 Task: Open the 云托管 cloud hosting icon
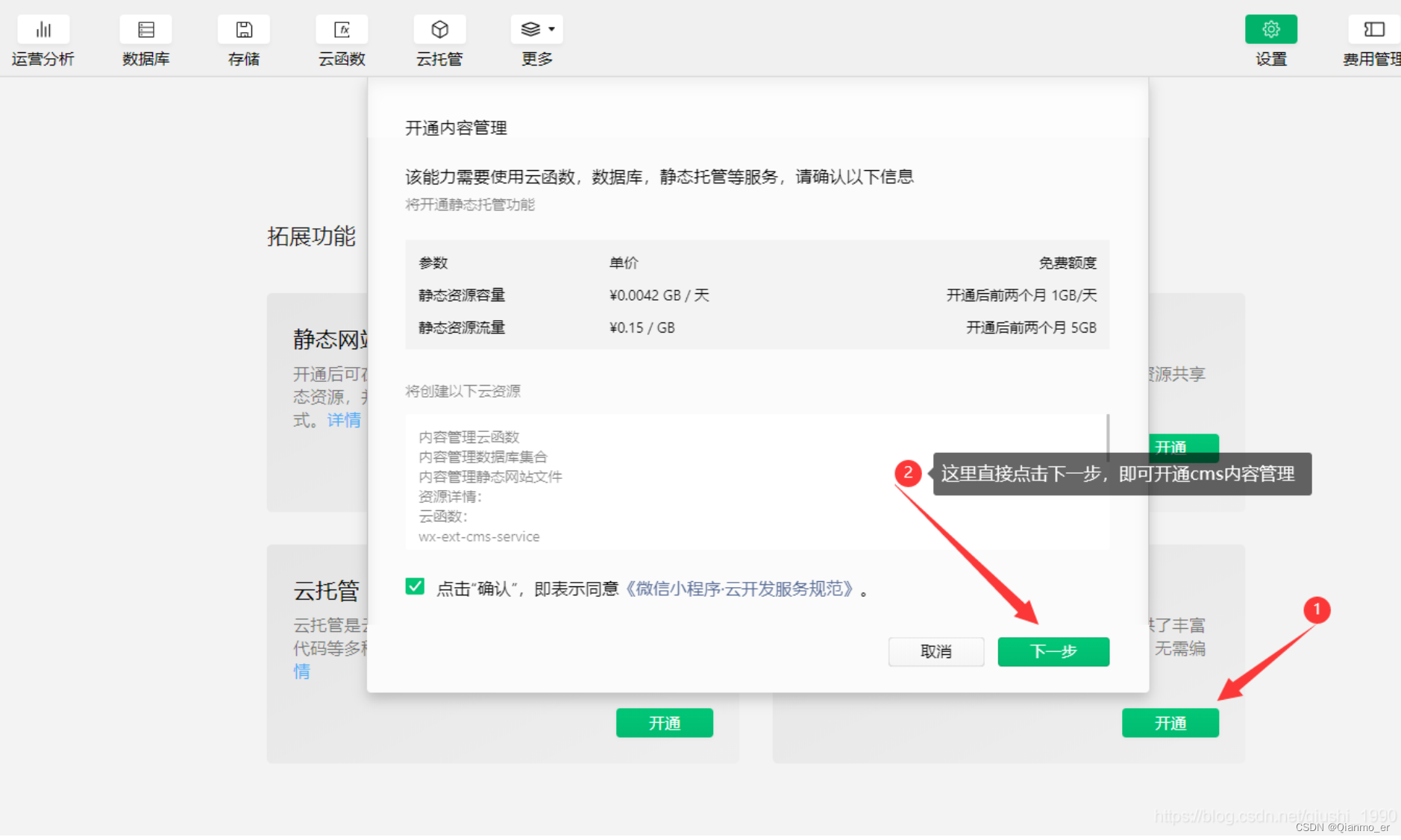click(x=440, y=30)
